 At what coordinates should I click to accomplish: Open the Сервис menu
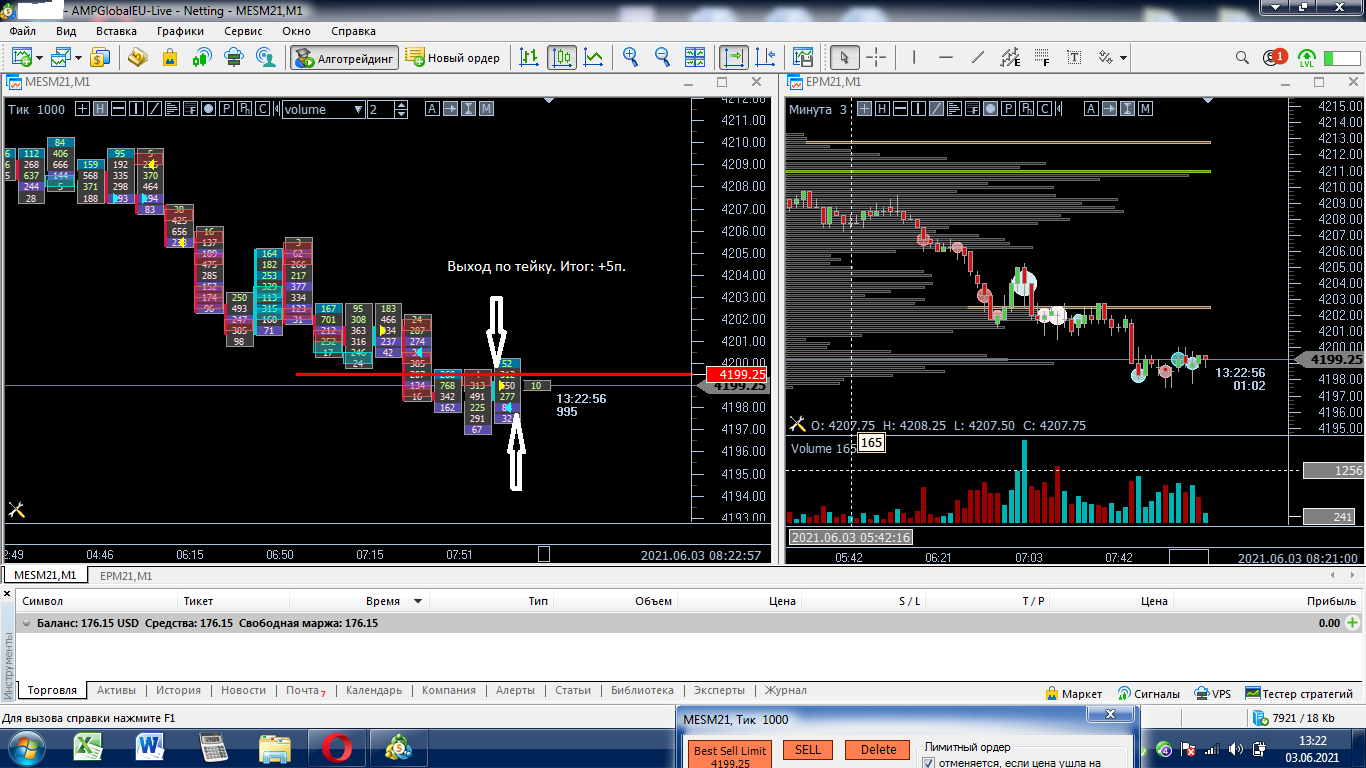(x=243, y=31)
